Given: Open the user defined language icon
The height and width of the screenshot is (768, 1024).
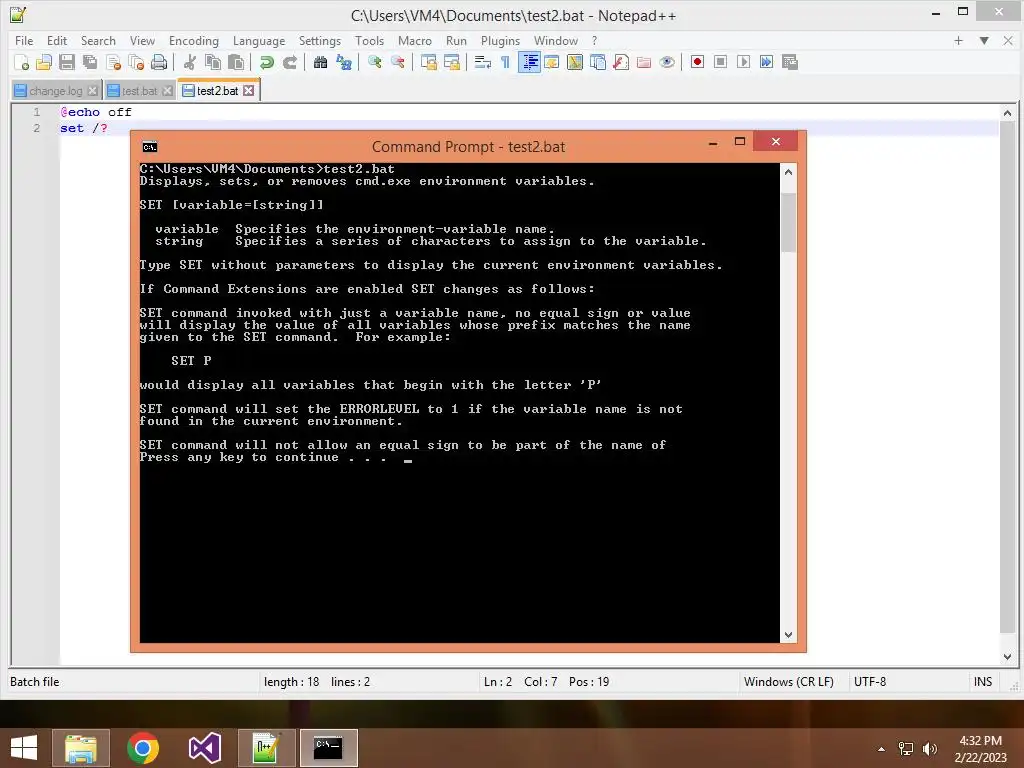Looking at the screenshot, I should click(x=552, y=62).
